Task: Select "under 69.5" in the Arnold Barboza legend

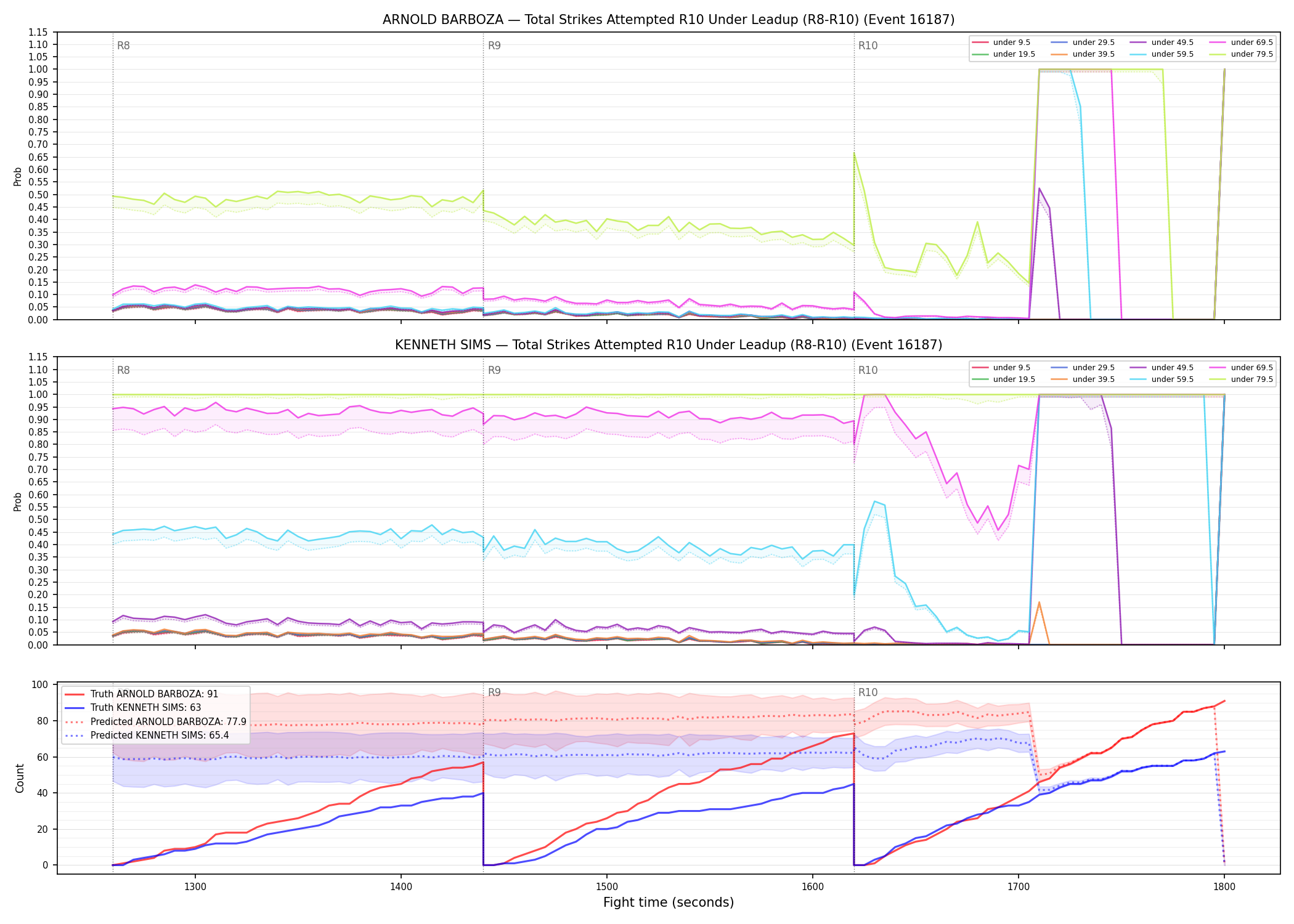Action: 1241,43
